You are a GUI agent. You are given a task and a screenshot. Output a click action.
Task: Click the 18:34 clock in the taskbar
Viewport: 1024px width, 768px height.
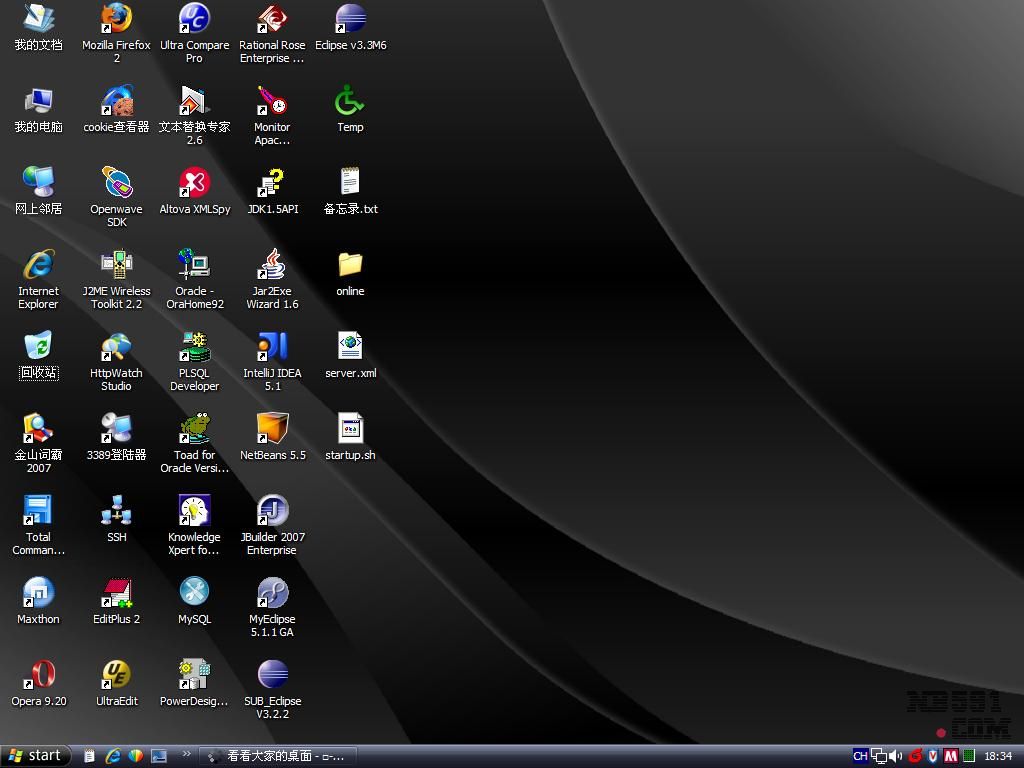[x=998, y=756]
